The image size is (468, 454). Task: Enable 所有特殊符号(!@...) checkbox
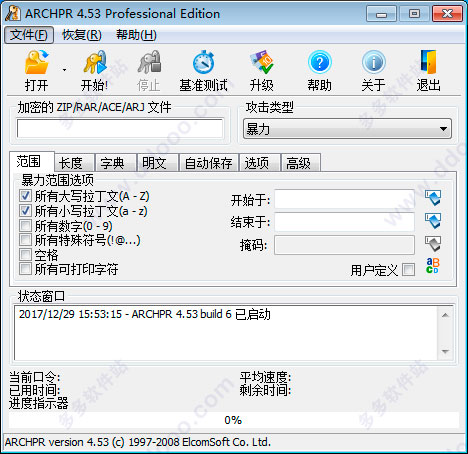point(25,240)
